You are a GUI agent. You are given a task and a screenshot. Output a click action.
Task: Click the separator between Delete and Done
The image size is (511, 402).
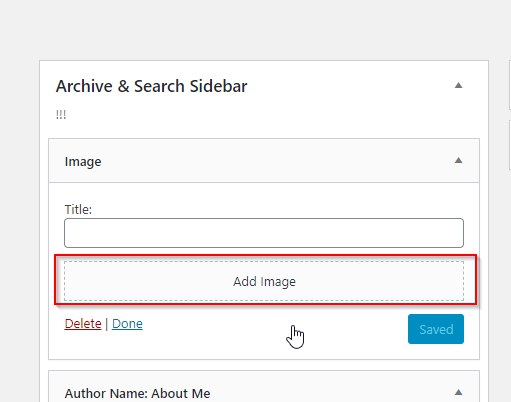pyautogui.click(x=106, y=324)
